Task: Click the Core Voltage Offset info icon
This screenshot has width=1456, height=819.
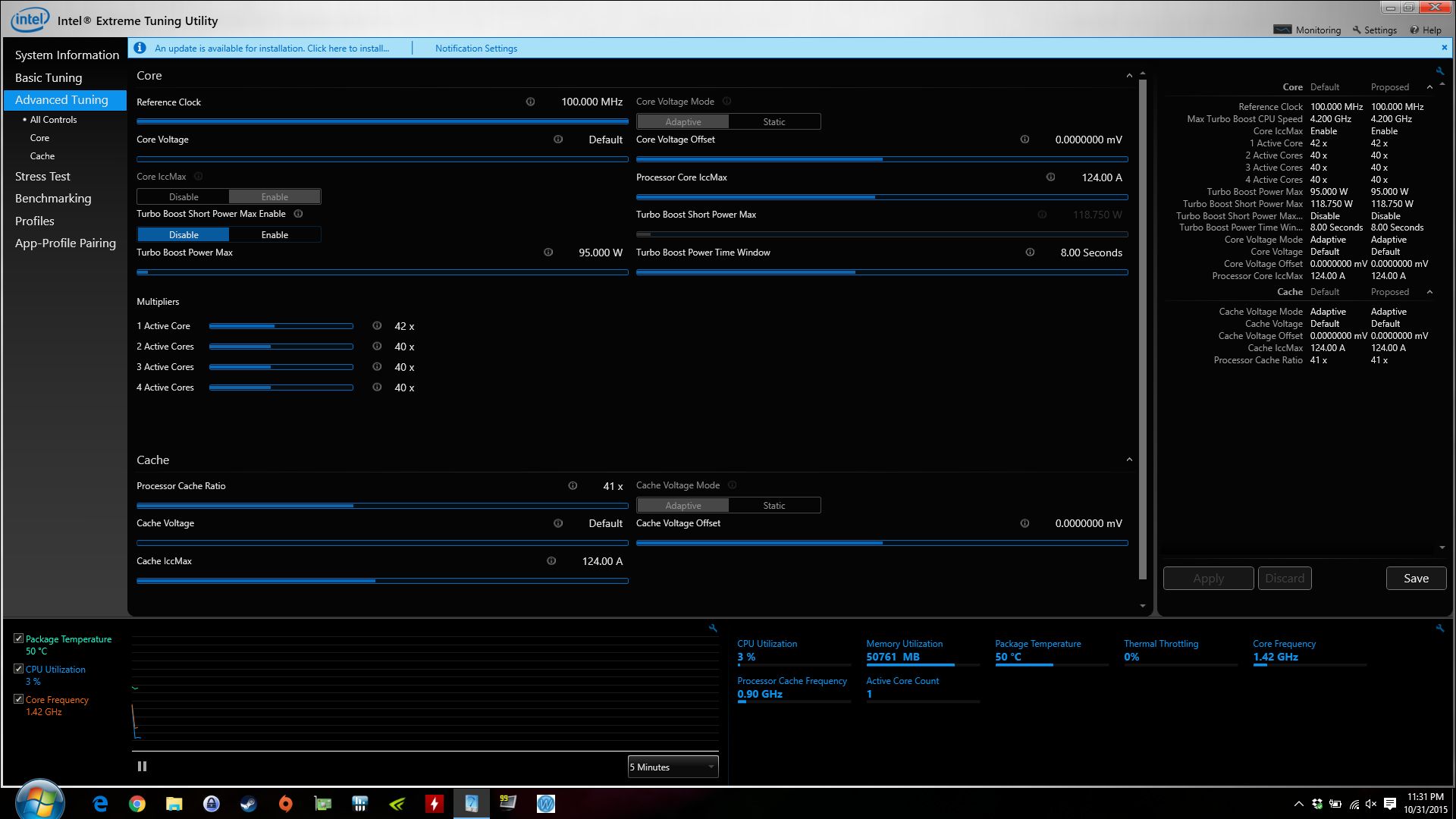Action: coord(1025,140)
